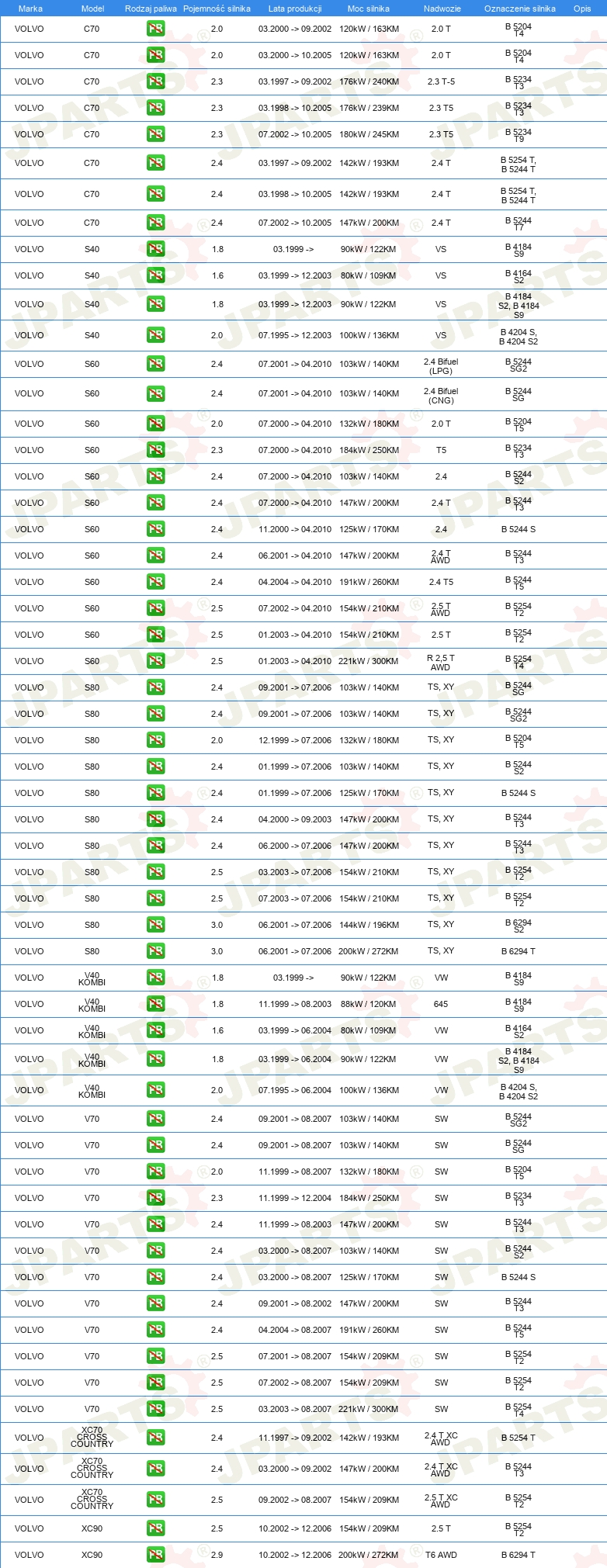Select the 04.2000 -> 09.2003 date cell

[295, 819]
